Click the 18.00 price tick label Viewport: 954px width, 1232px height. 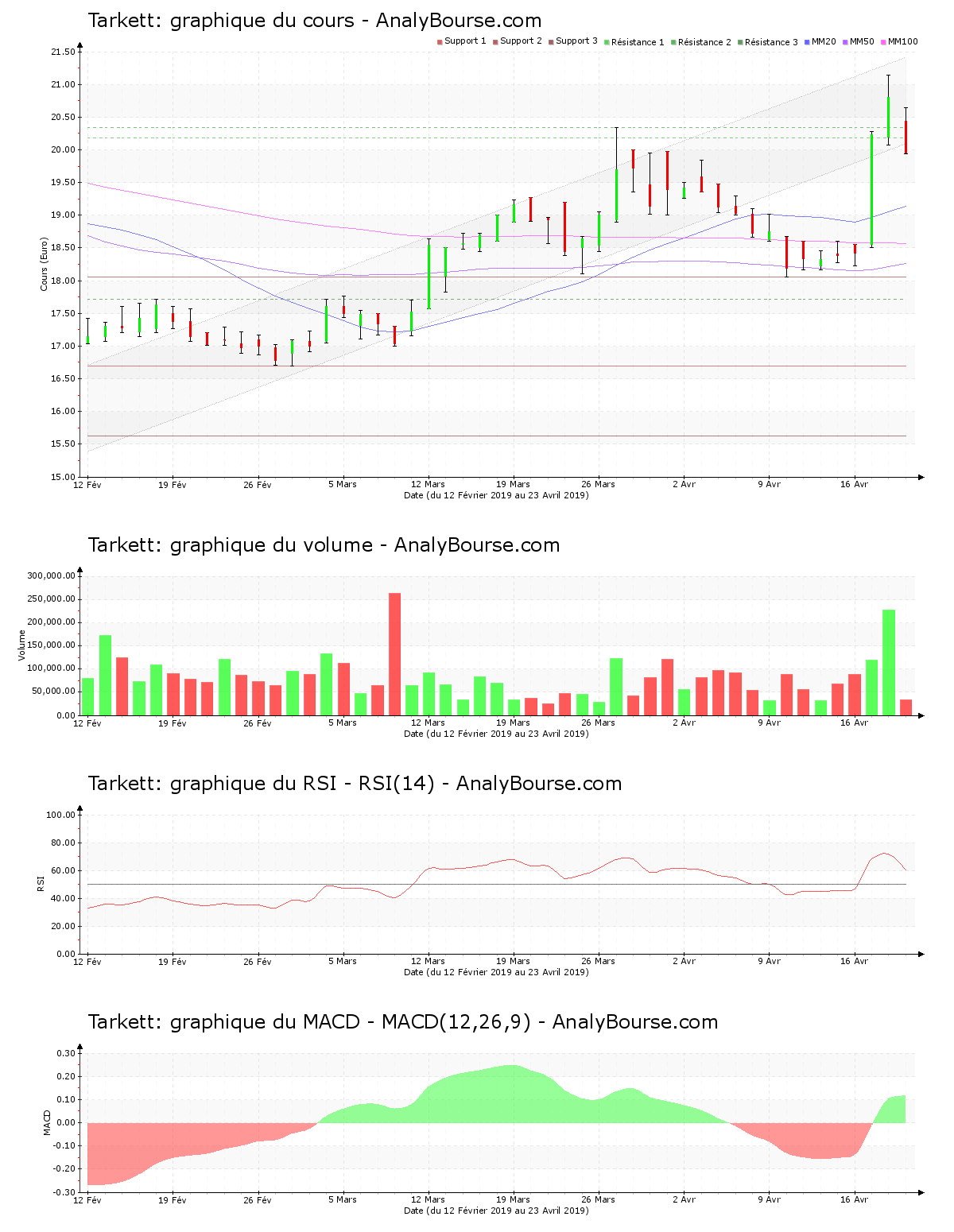tap(63, 281)
